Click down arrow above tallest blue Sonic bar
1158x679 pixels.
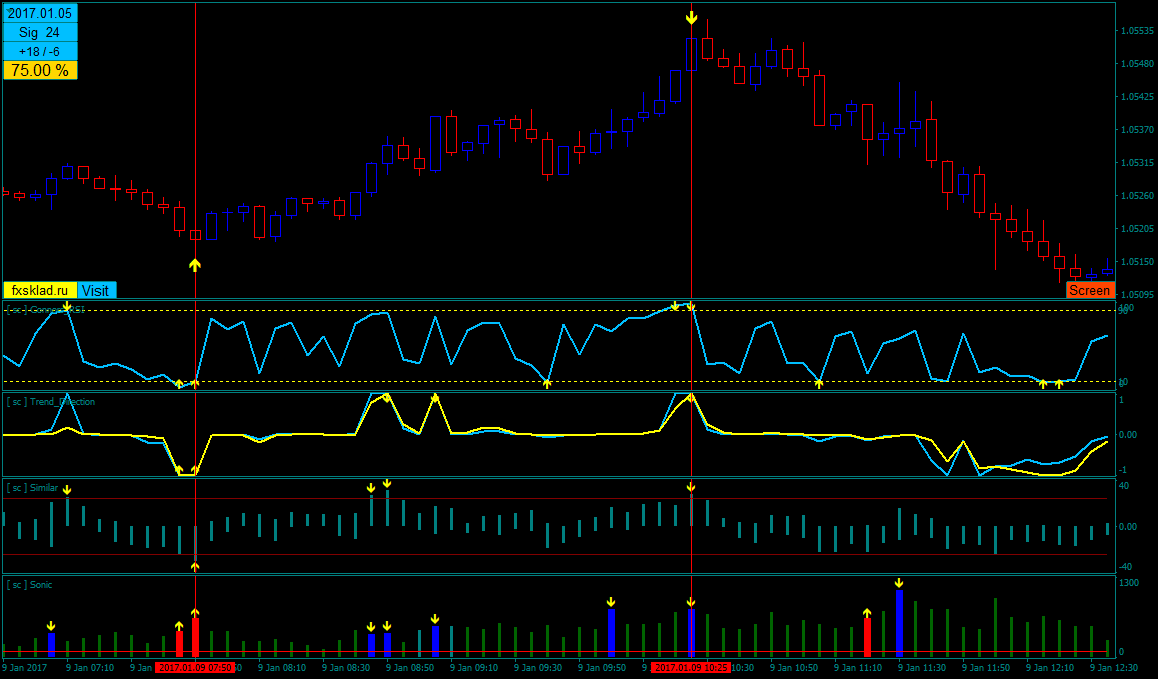[x=899, y=583]
